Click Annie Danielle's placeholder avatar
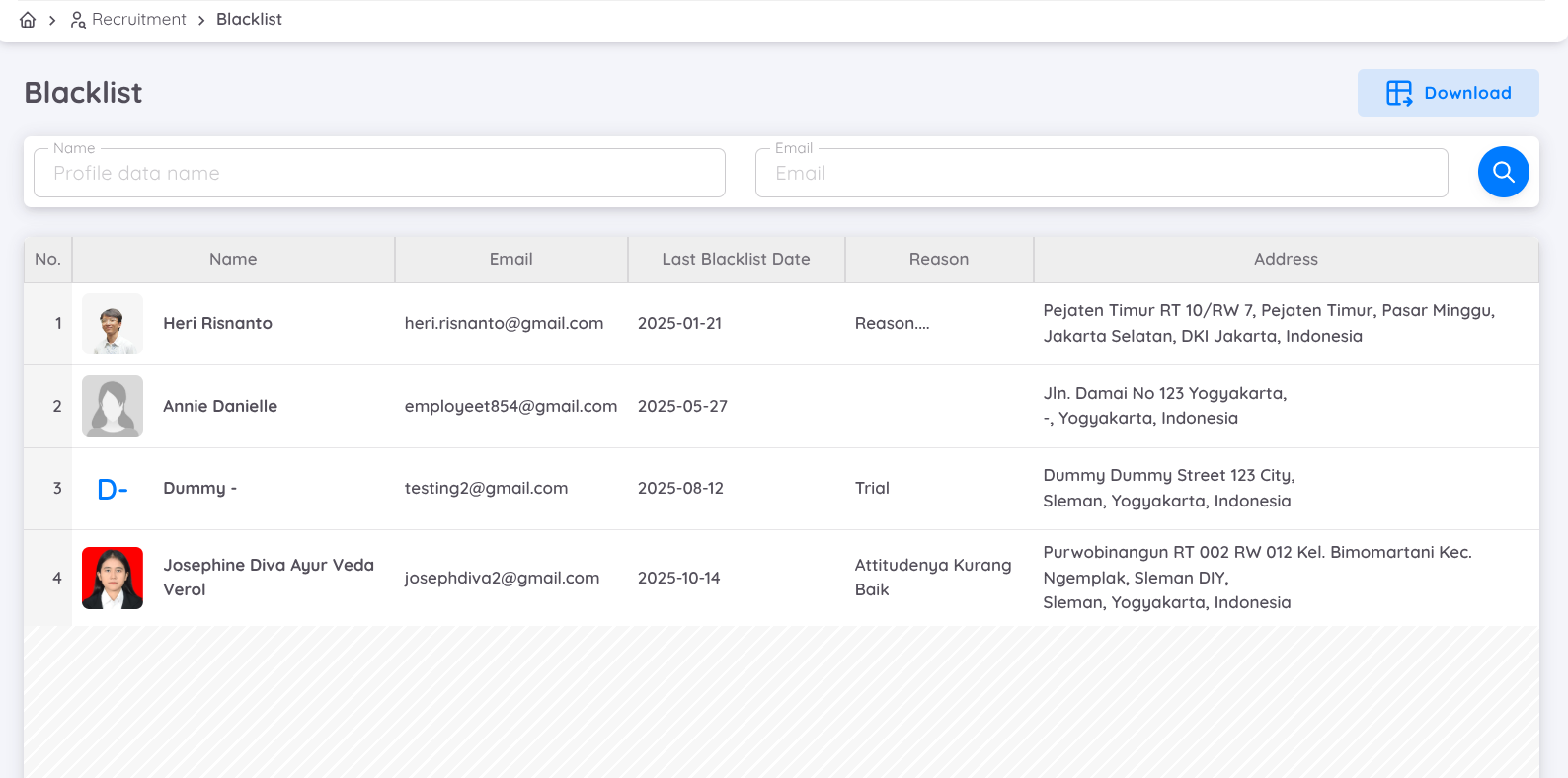The width and height of the screenshot is (1568, 778). [113, 406]
